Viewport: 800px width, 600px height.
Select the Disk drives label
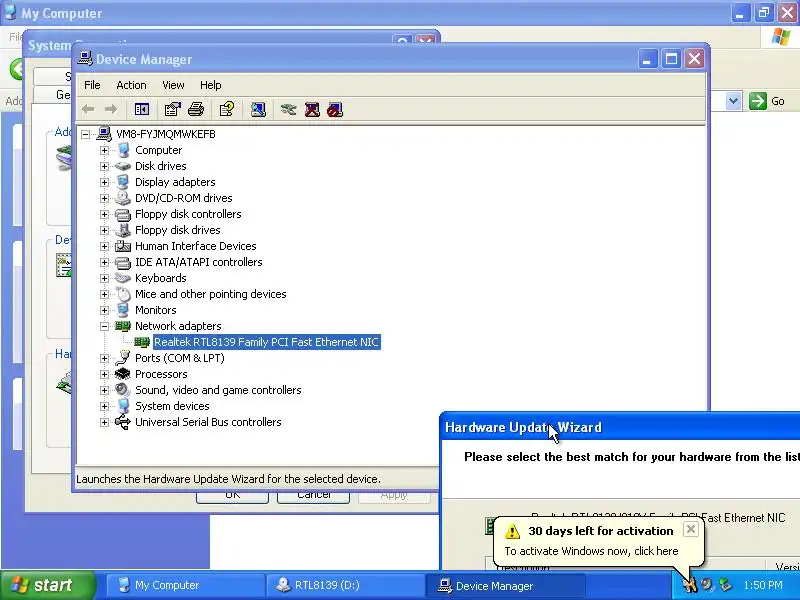(161, 166)
